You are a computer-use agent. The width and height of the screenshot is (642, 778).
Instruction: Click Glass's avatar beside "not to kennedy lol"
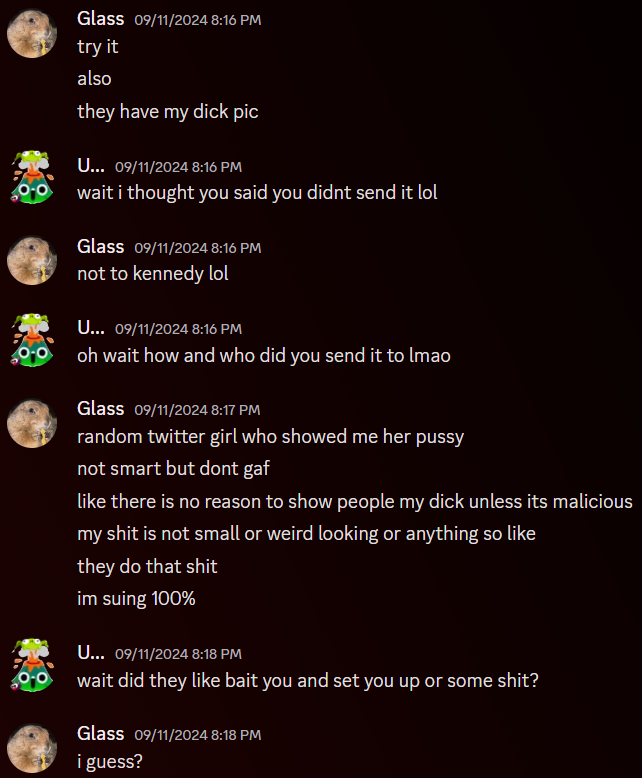tap(32, 260)
